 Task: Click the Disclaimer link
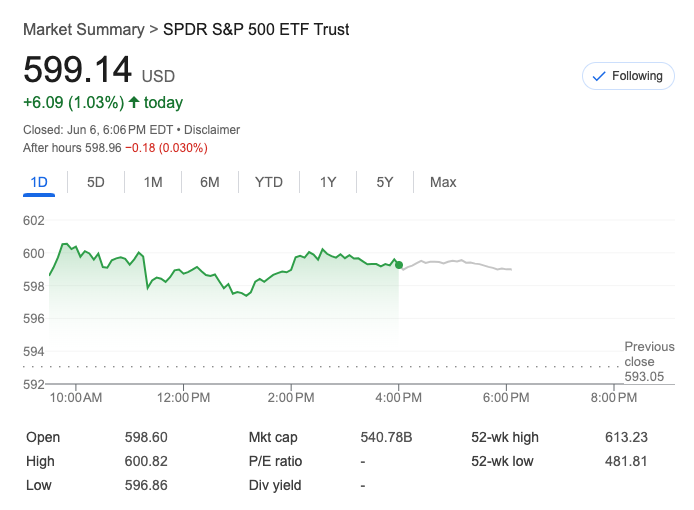[x=210, y=130]
